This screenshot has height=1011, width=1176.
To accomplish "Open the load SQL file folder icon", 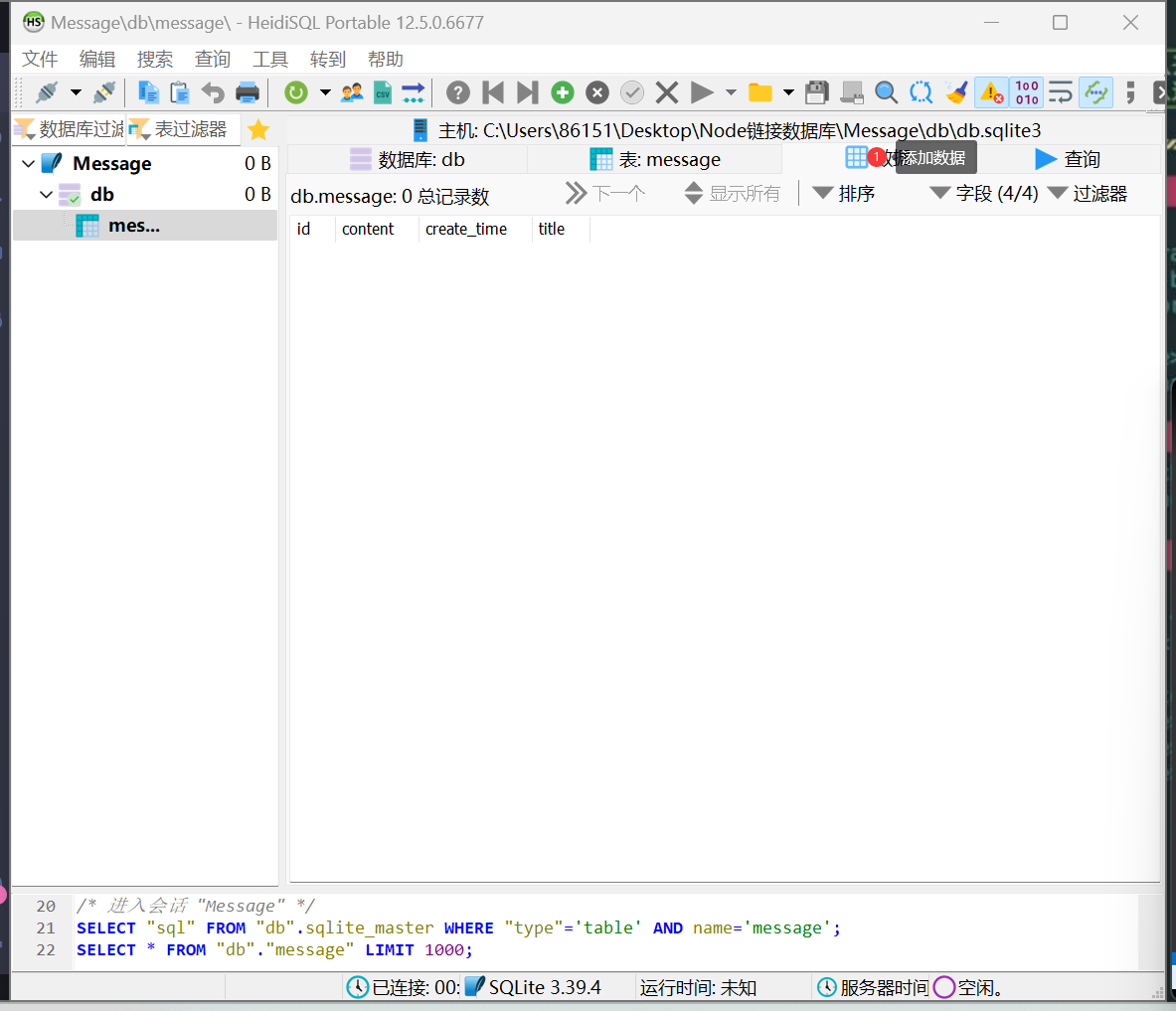I will [759, 93].
